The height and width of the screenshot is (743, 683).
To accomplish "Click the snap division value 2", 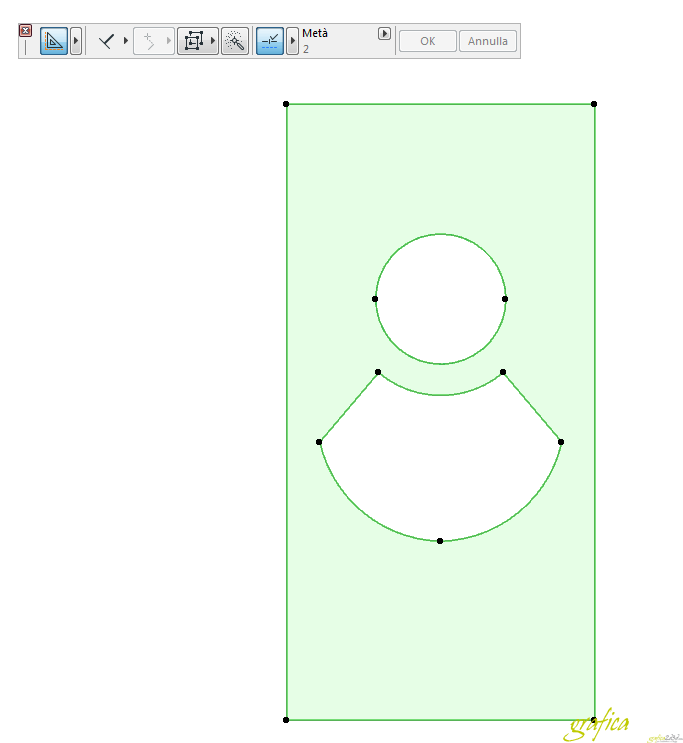I will (306, 49).
